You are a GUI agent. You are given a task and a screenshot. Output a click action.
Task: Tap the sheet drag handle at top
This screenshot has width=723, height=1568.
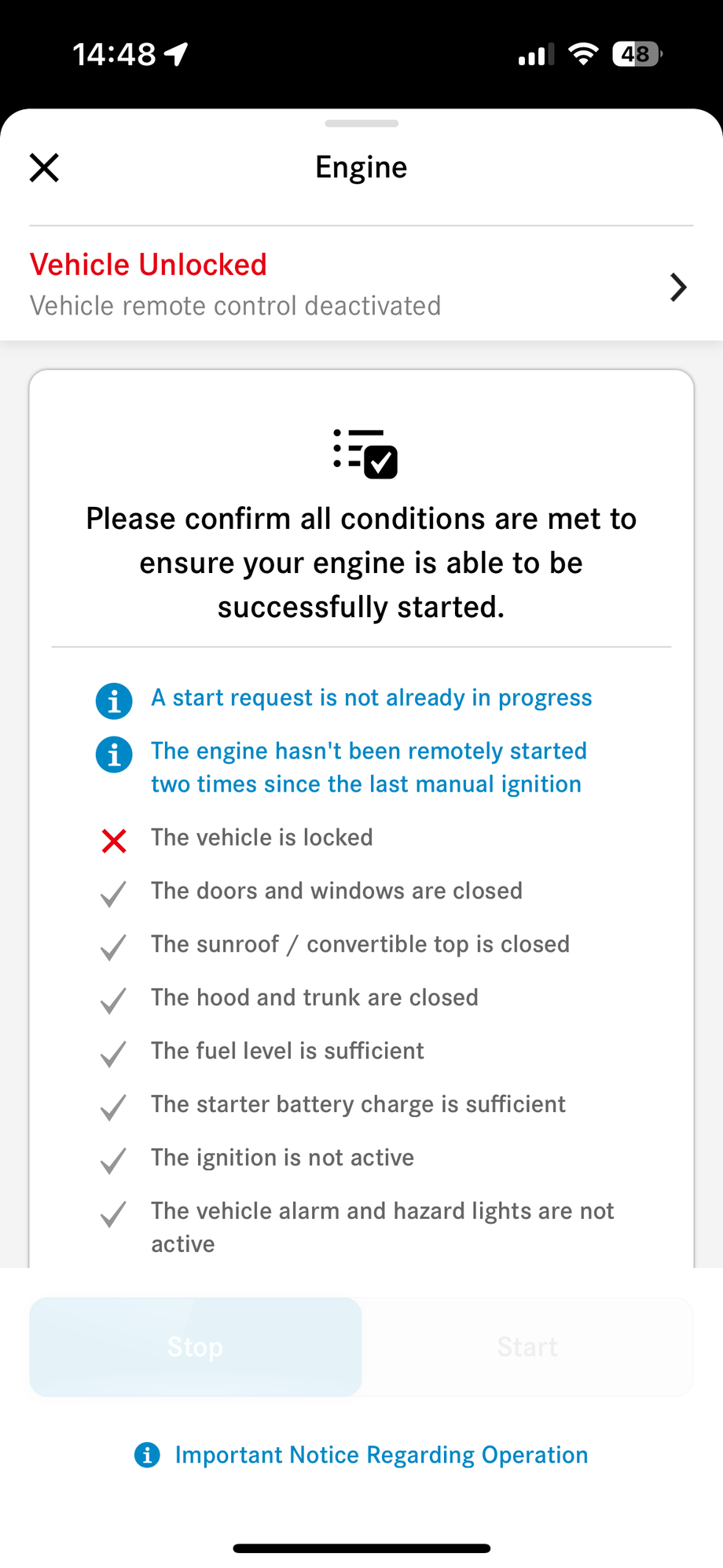pyautogui.click(x=361, y=123)
